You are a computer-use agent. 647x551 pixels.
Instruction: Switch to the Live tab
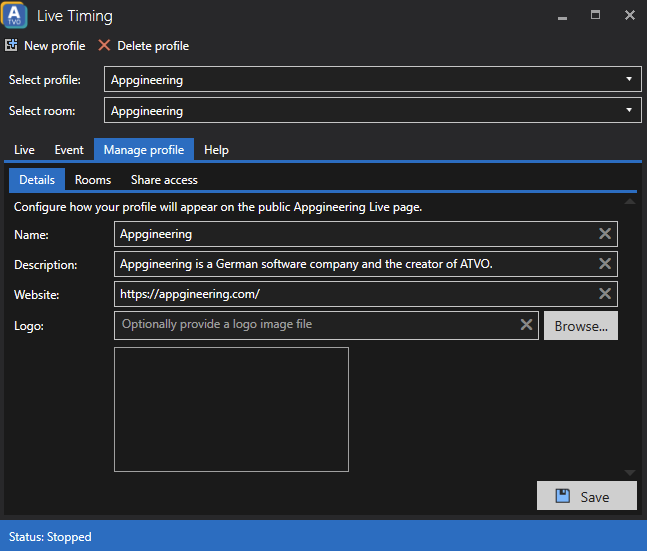coord(24,150)
